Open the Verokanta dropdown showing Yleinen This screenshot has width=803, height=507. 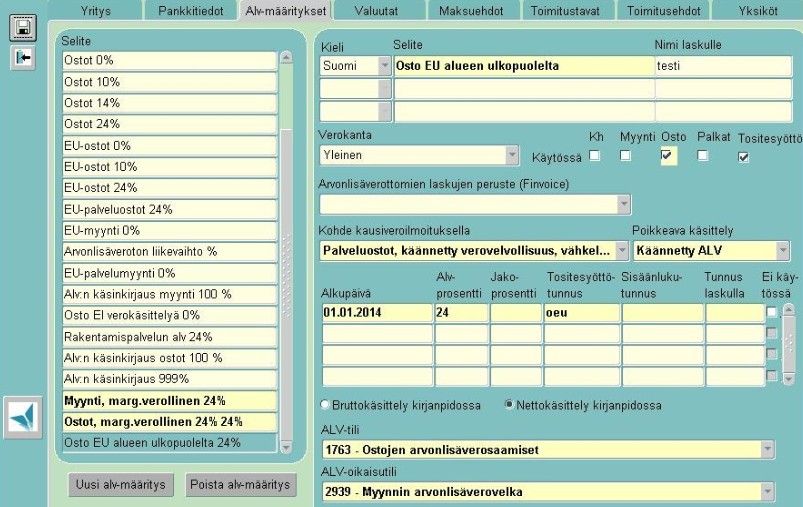[x=512, y=155]
